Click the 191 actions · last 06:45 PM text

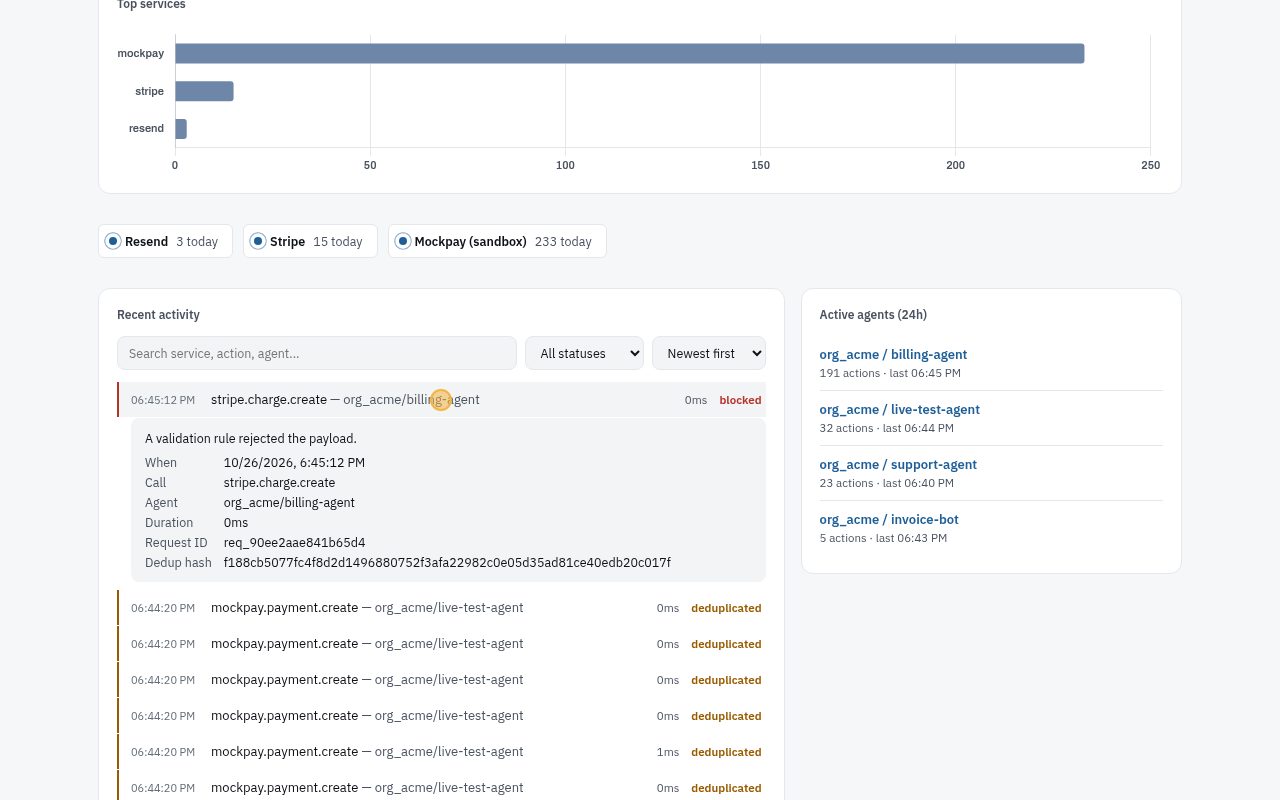pyautogui.click(x=890, y=373)
